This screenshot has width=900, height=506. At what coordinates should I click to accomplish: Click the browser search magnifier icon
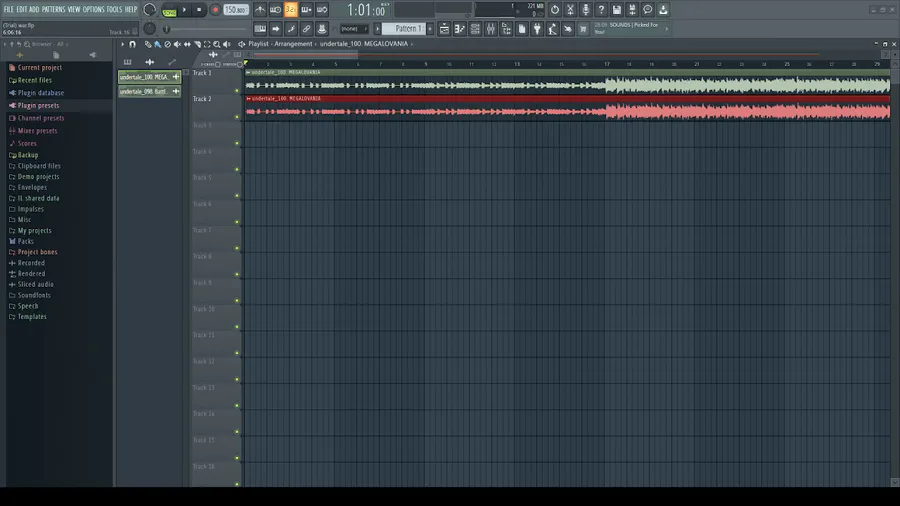click(x=26, y=44)
